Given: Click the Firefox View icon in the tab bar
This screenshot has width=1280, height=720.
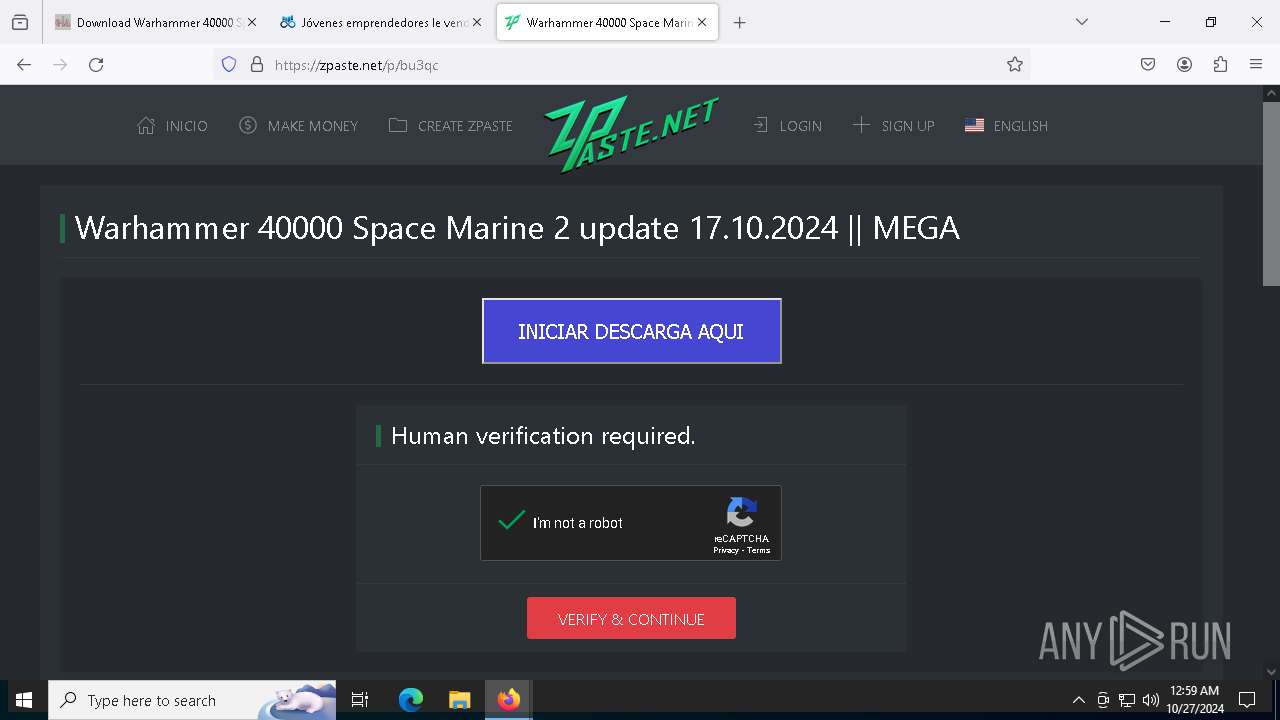Looking at the screenshot, I should [x=20, y=22].
